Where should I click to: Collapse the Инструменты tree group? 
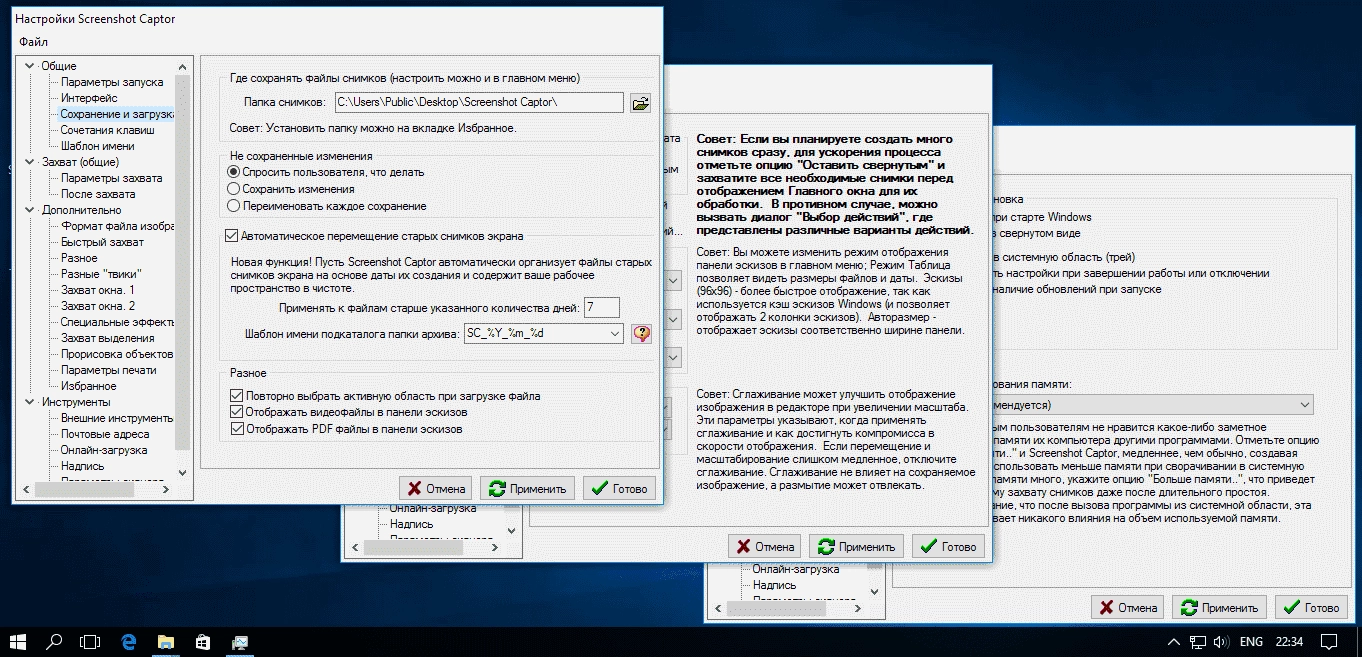coord(29,402)
